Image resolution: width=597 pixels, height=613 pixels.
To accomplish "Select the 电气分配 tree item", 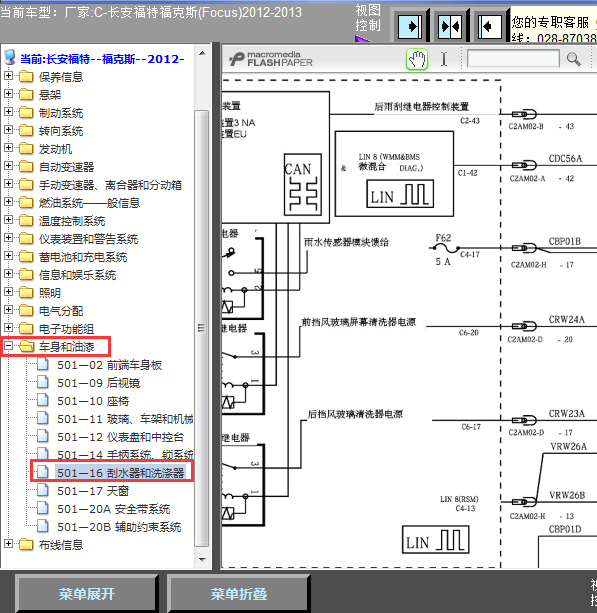I will click(x=61, y=311).
